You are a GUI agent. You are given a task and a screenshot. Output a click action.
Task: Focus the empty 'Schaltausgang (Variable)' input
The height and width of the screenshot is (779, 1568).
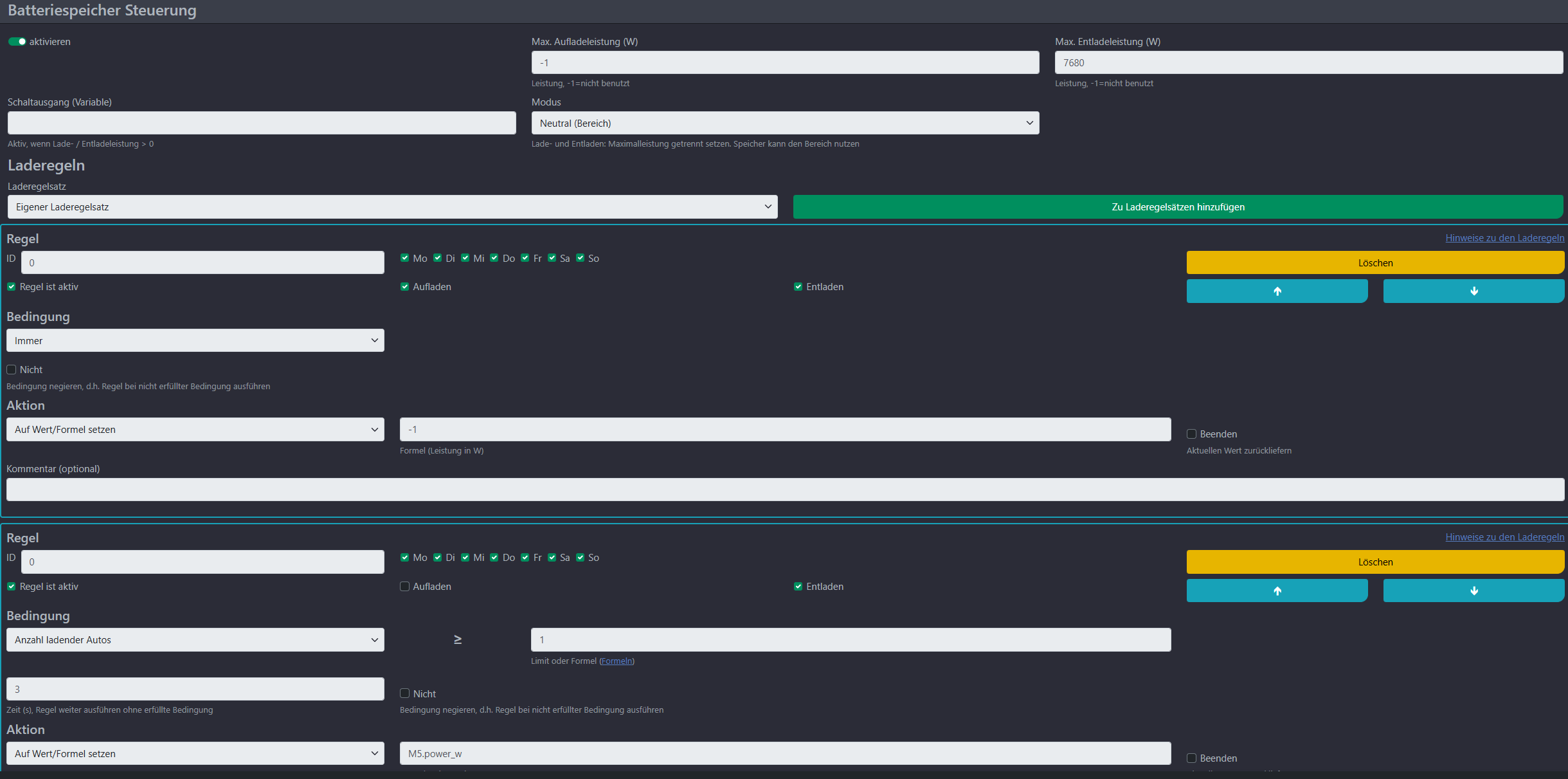(262, 123)
